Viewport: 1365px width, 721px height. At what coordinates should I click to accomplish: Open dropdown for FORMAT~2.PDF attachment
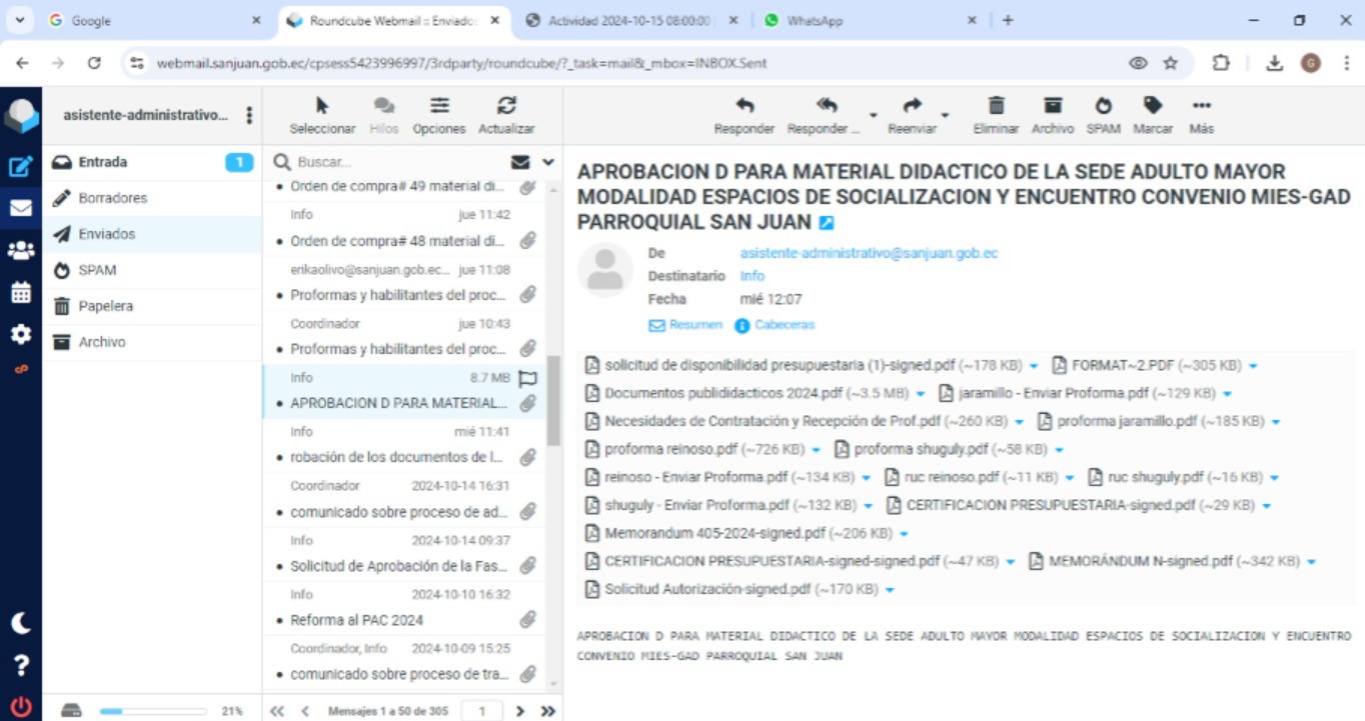pyautogui.click(x=1253, y=366)
